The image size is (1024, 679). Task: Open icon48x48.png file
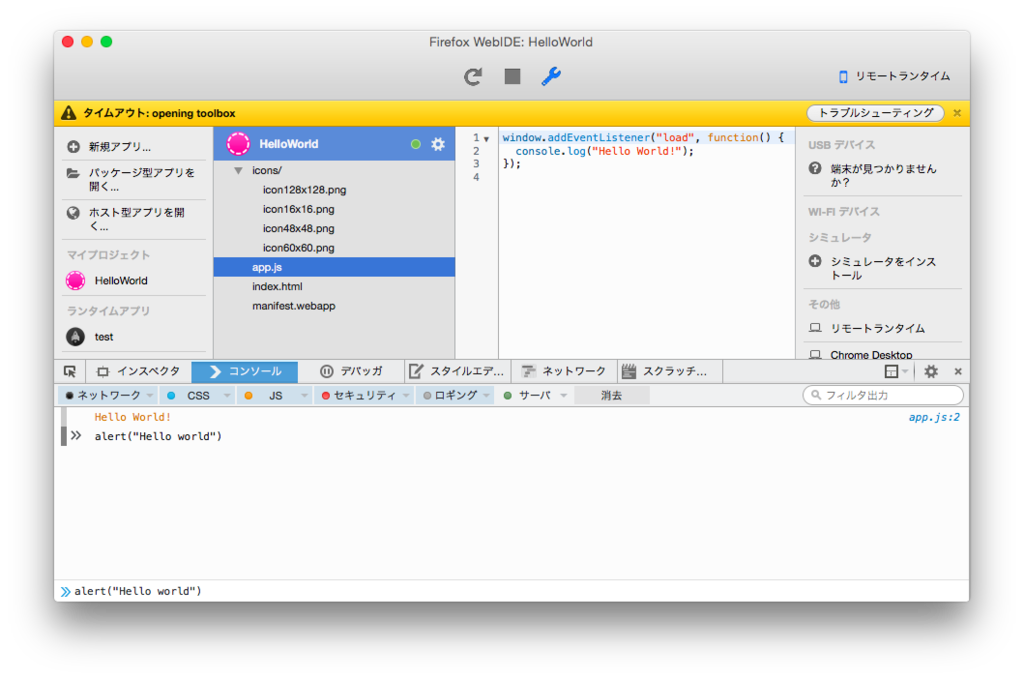298,229
